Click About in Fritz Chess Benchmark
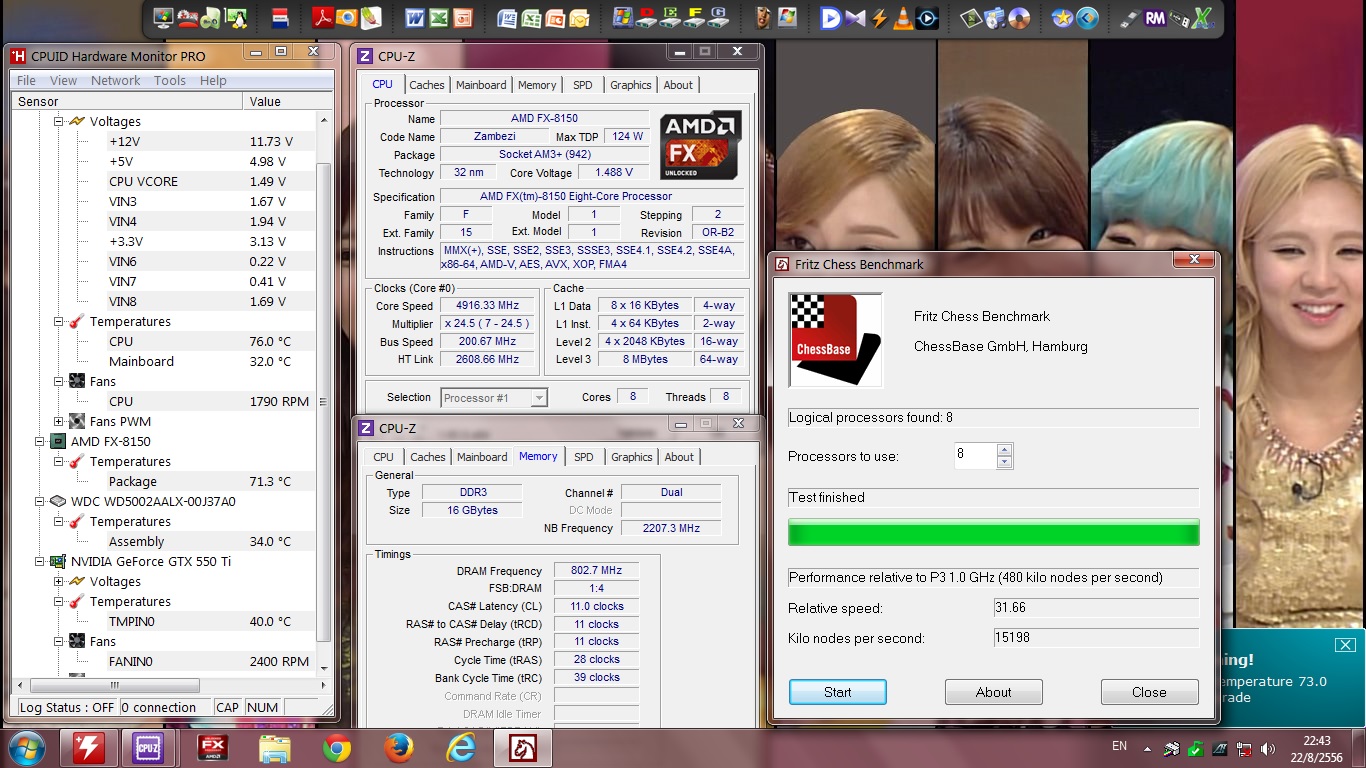Screen dimensions: 1366x768 [x=994, y=692]
